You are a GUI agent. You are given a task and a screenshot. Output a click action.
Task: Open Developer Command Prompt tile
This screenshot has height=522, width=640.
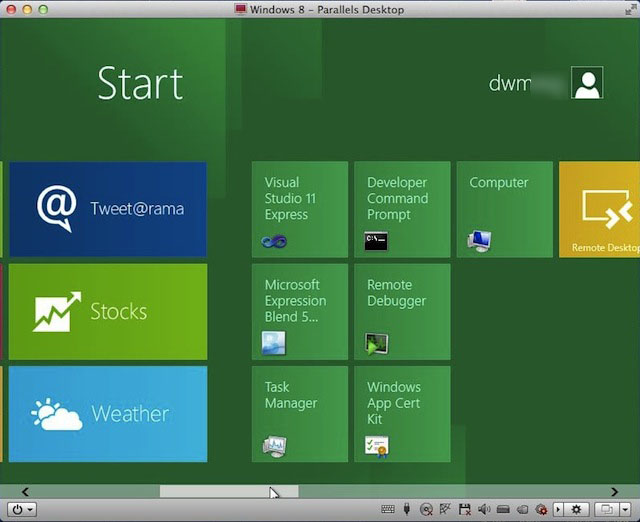(x=402, y=209)
